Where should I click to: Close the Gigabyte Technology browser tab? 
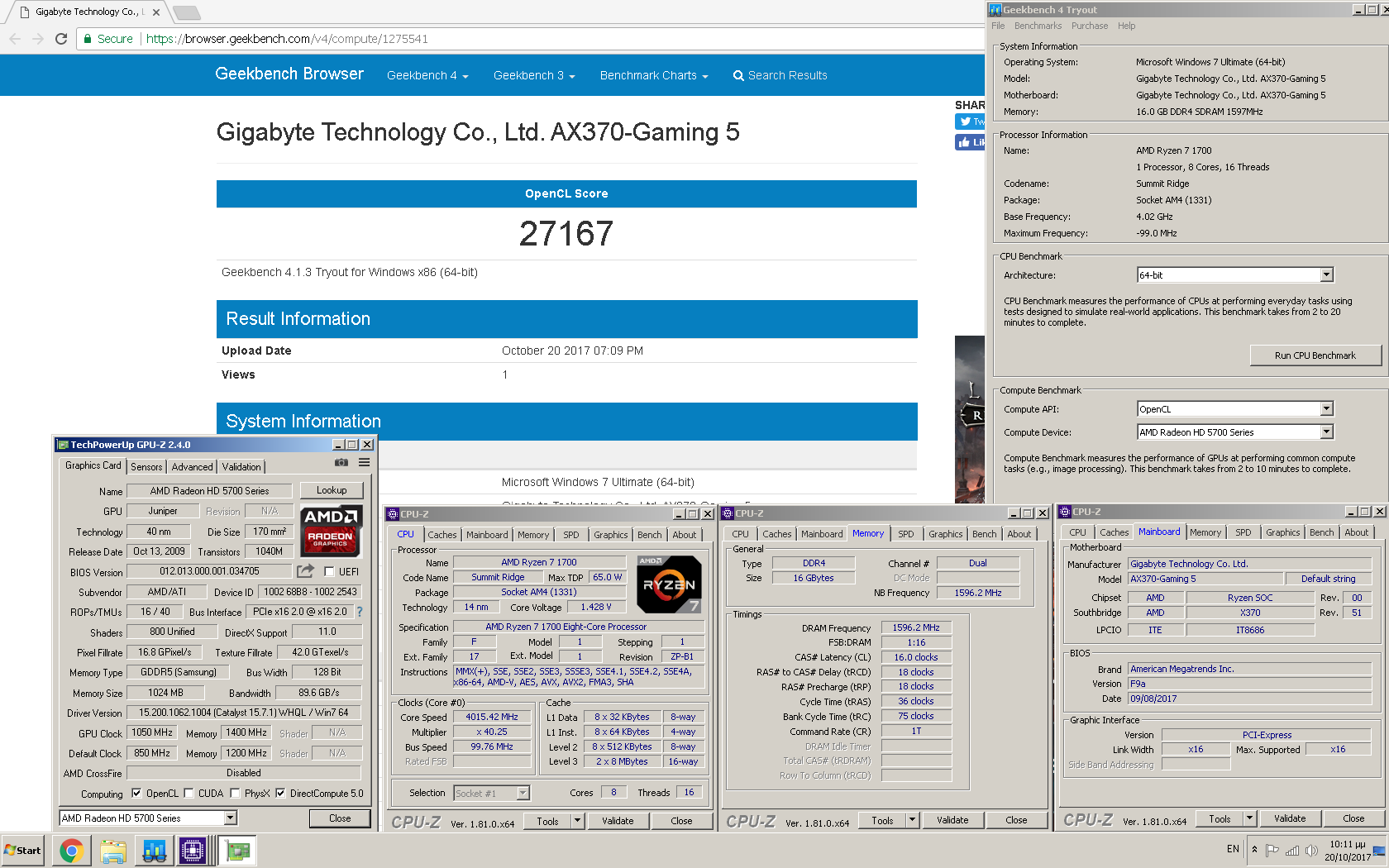pos(156,12)
